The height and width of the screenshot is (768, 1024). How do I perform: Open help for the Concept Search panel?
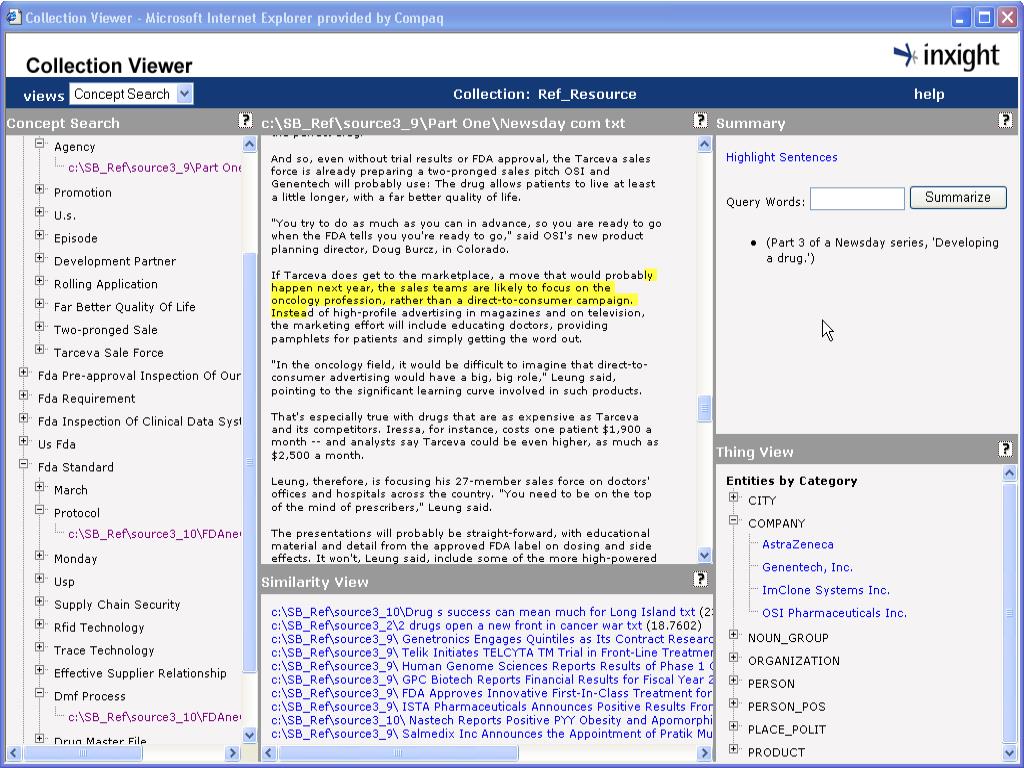point(245,120)
